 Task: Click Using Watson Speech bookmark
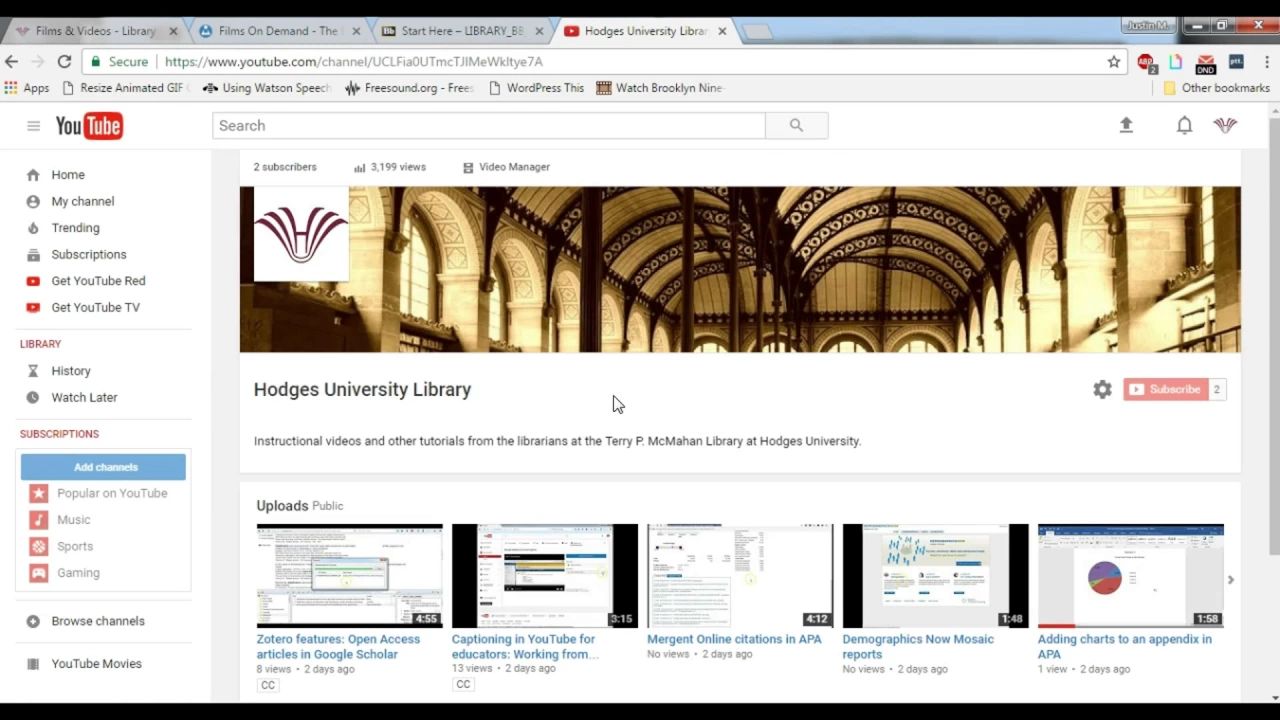click(267, 88)
